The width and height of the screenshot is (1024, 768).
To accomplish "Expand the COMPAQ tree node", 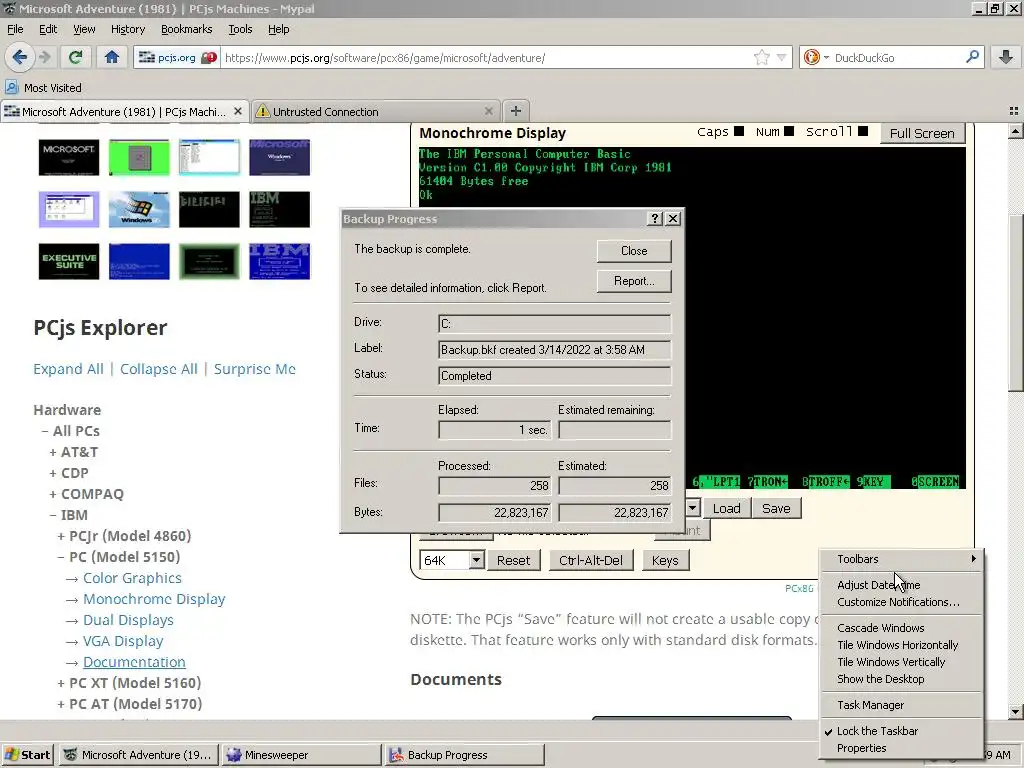I will pos(53,494).
